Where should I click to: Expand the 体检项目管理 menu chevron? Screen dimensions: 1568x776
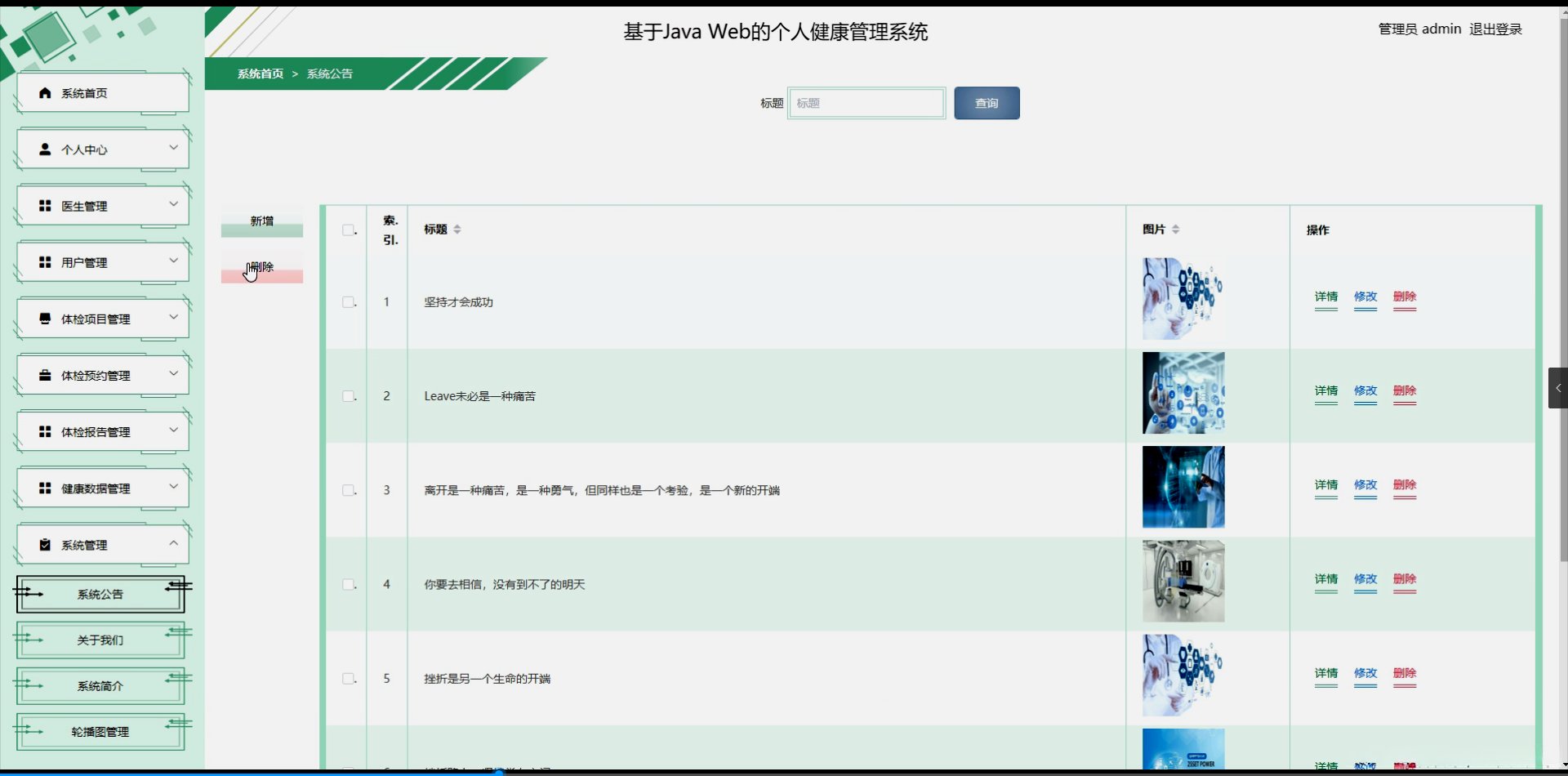click(x=173, y=317)
